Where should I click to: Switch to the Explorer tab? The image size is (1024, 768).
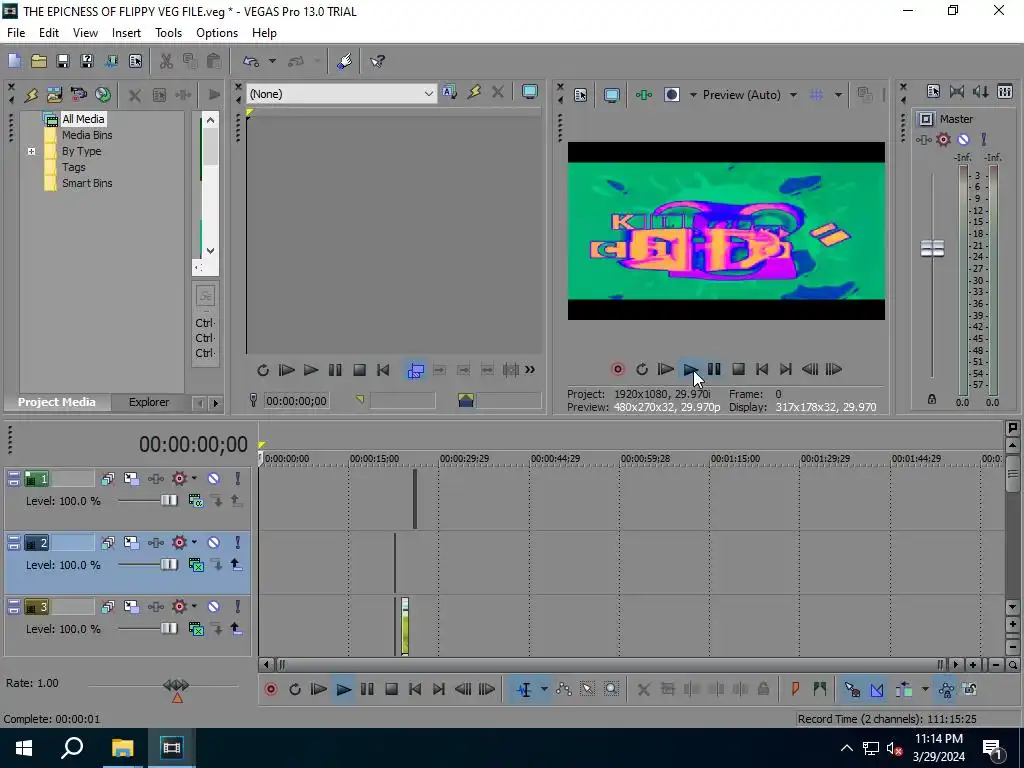pyautogui.click(x=149, y=402)
